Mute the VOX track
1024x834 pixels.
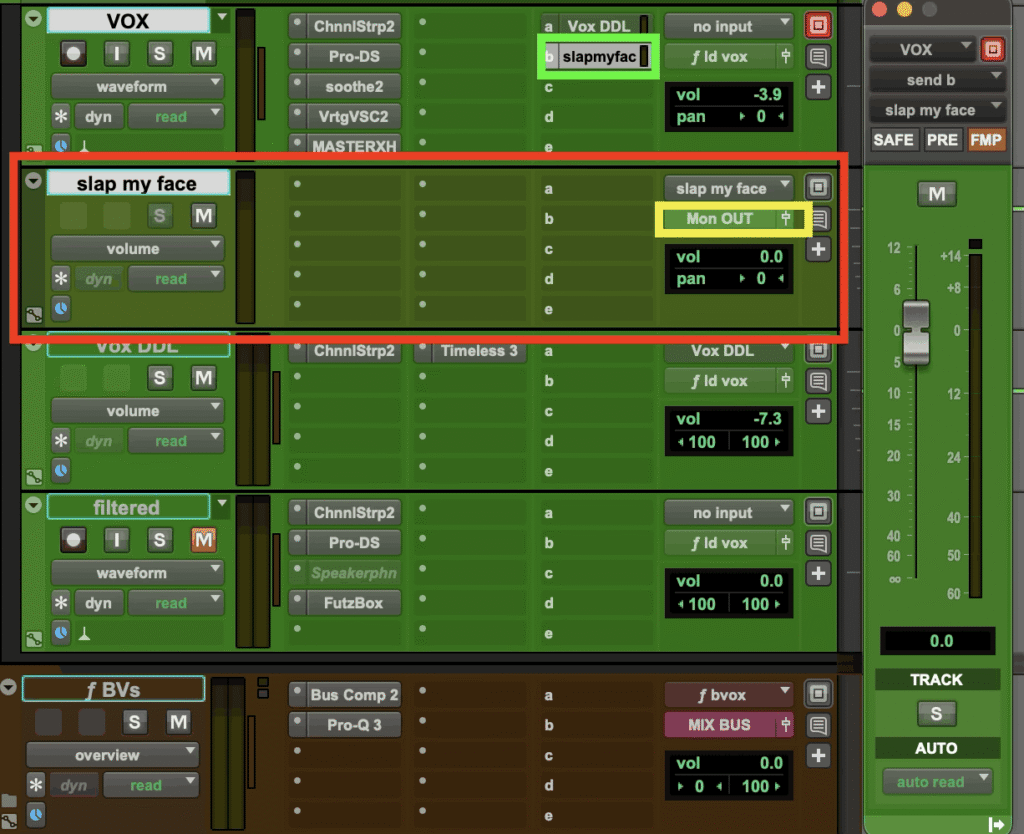coord(203,54)
